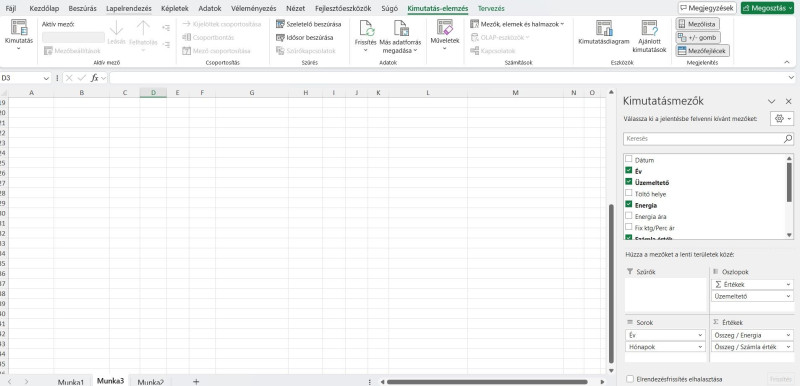The width and height of the screenshot is (800, 386).
Task: Open Összeg / Energia field dropdown
Action: tap(789, 335)
